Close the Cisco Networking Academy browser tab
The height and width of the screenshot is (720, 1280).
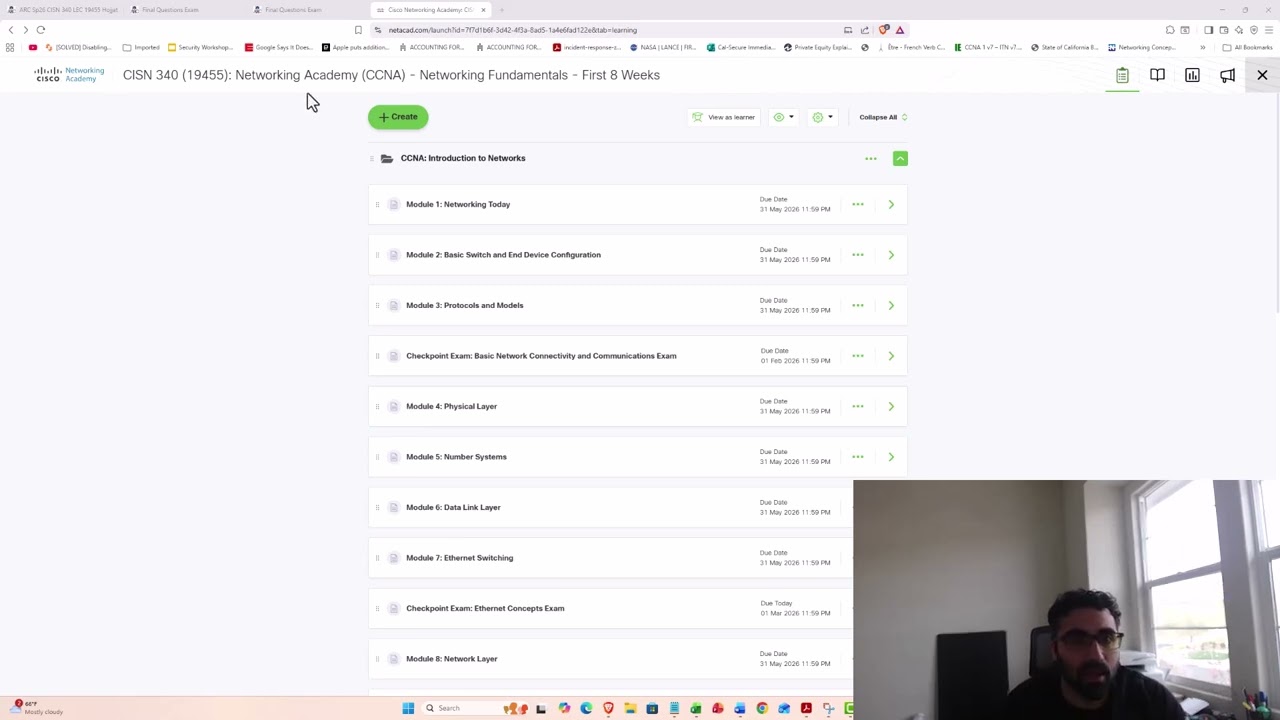(483, 10)
